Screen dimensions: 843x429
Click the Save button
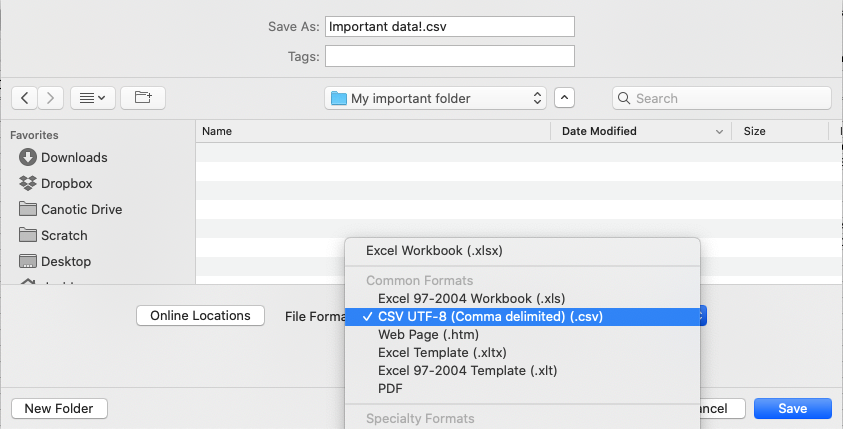point(792,409)
